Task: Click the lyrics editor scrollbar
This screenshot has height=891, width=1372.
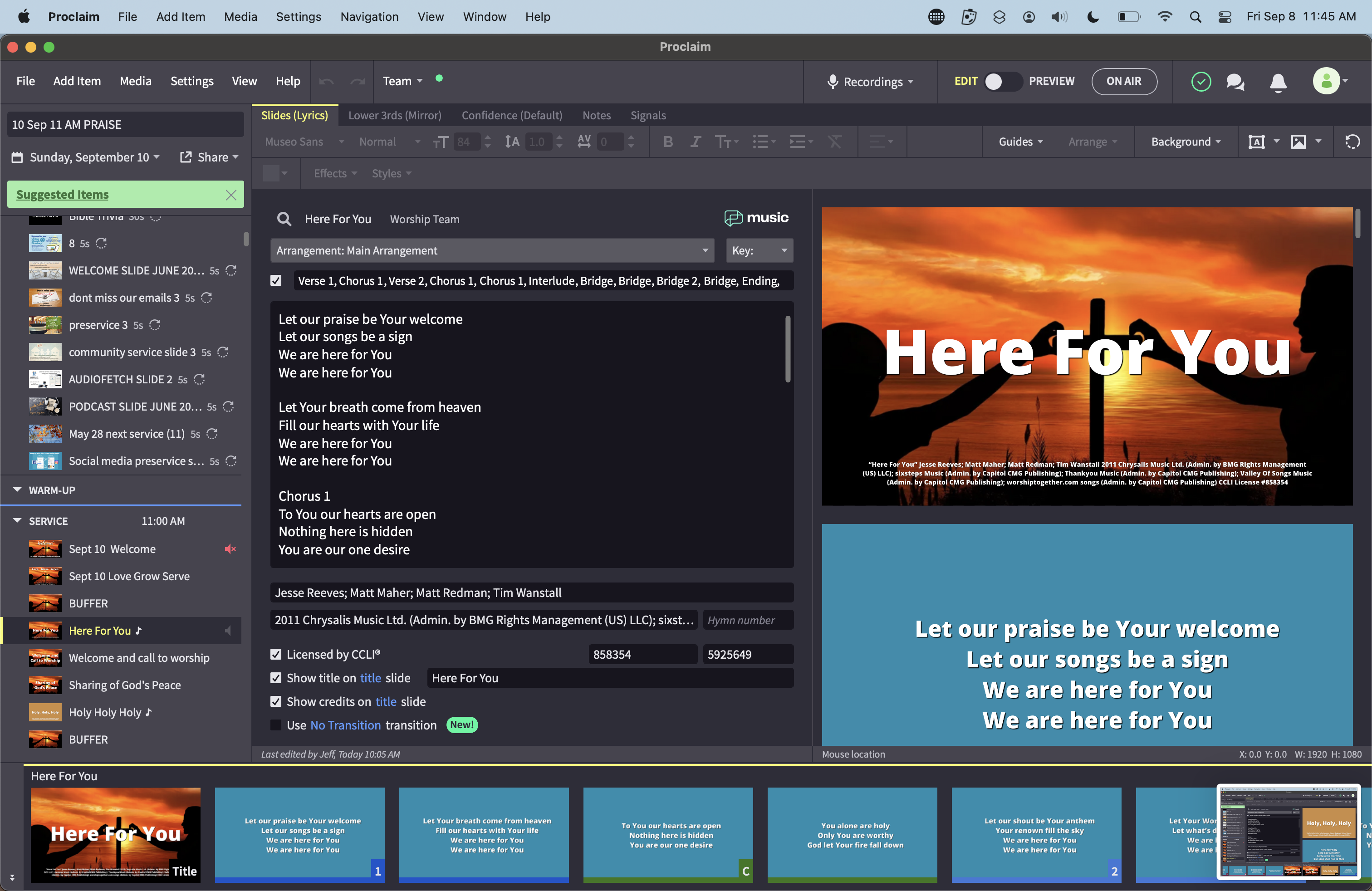Action: click(788, 349)
